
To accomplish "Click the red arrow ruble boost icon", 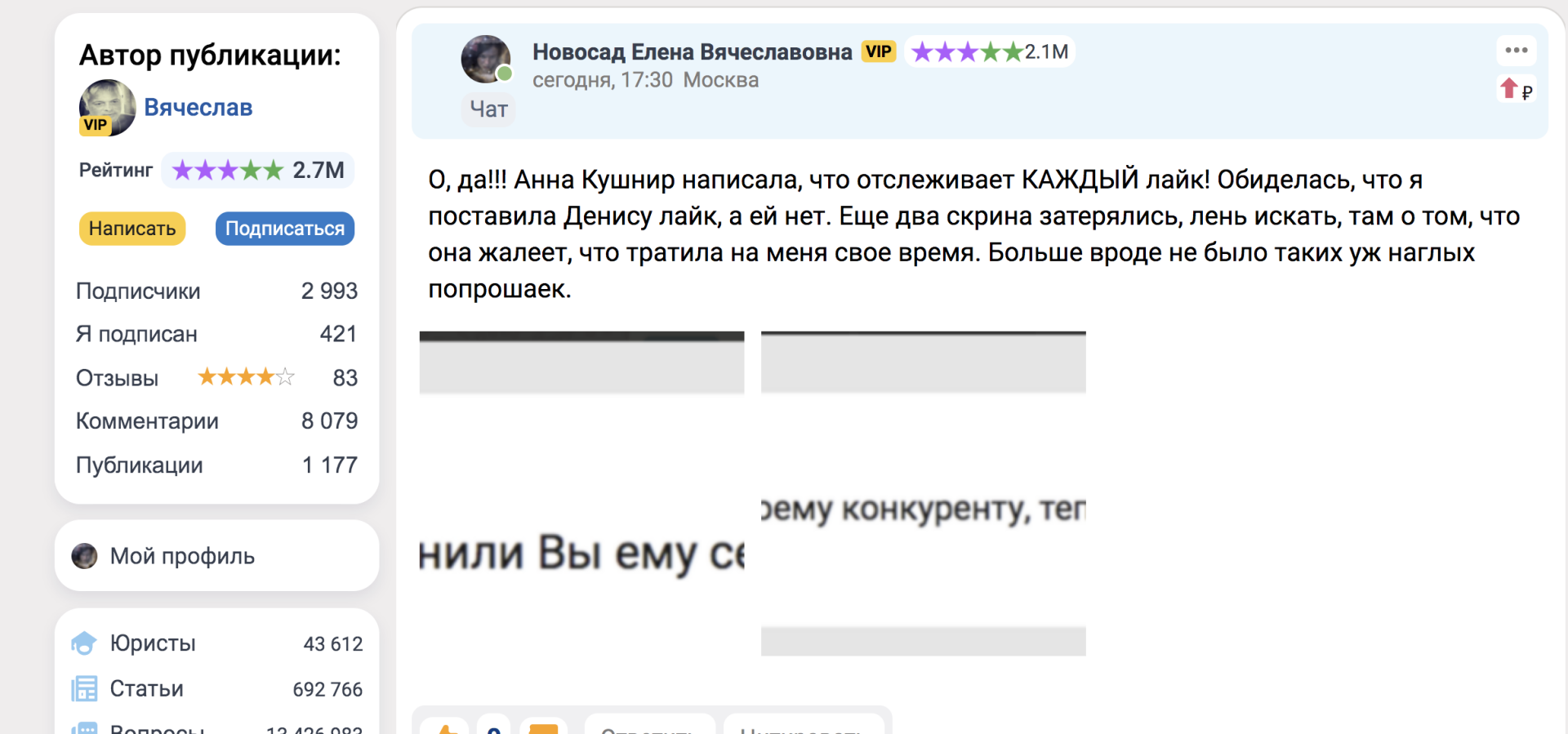I will pyautogui.click(x=1516, y=89).
